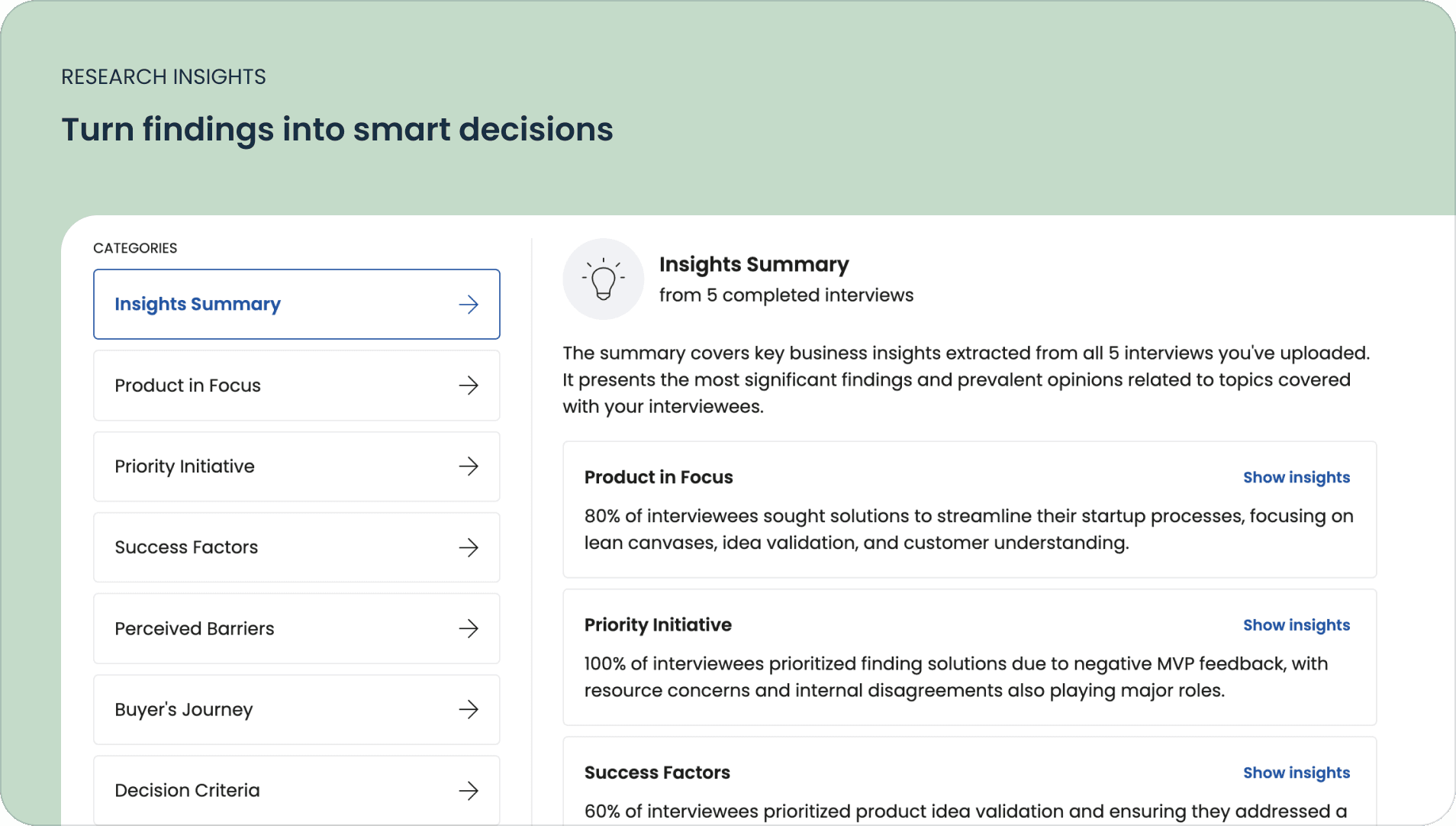Select the Insights Summary category
The width and height of the screenshot is (1456, 826).
[x=198, y=304]
